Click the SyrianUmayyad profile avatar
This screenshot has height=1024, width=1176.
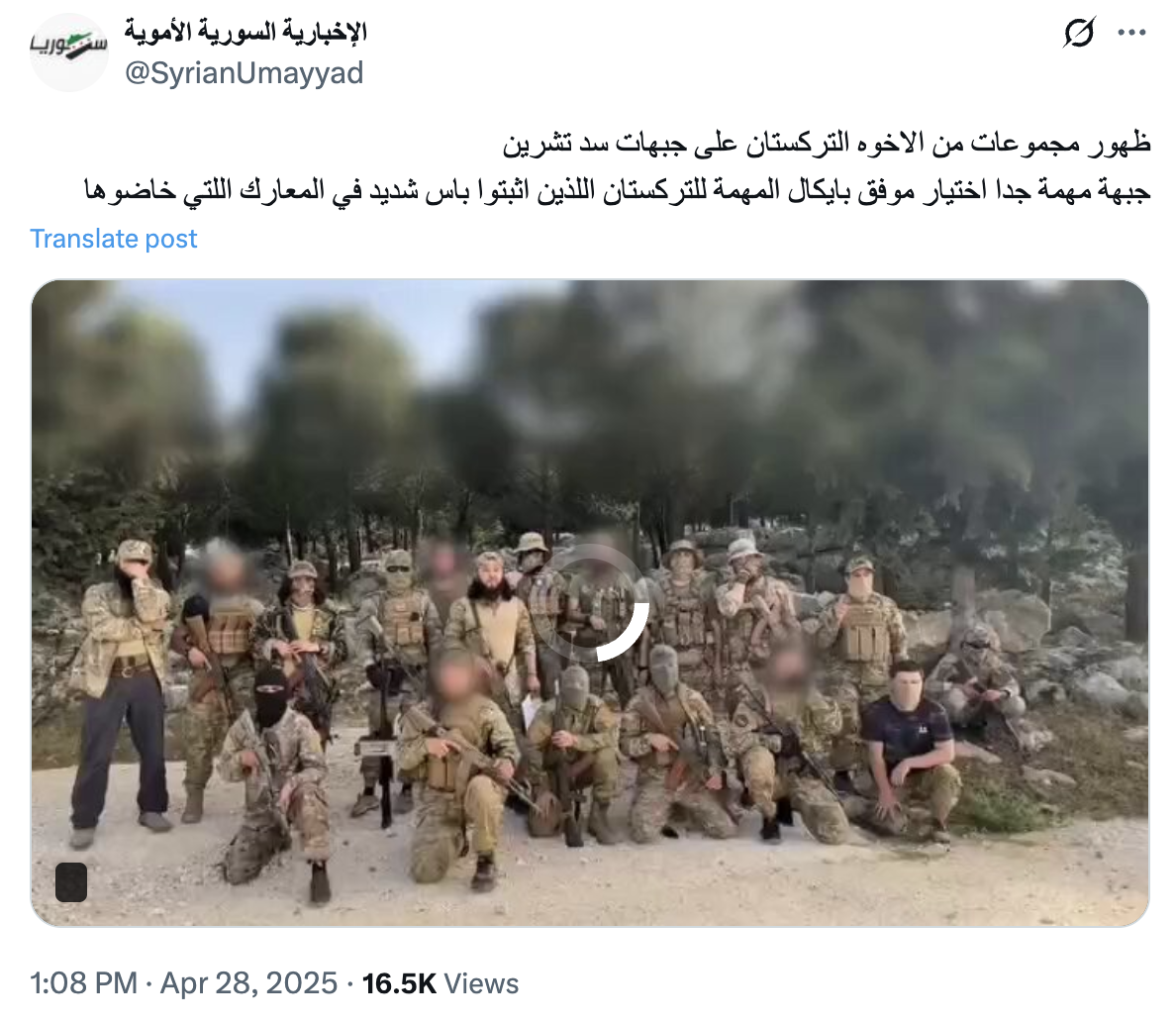click(69, 51)
